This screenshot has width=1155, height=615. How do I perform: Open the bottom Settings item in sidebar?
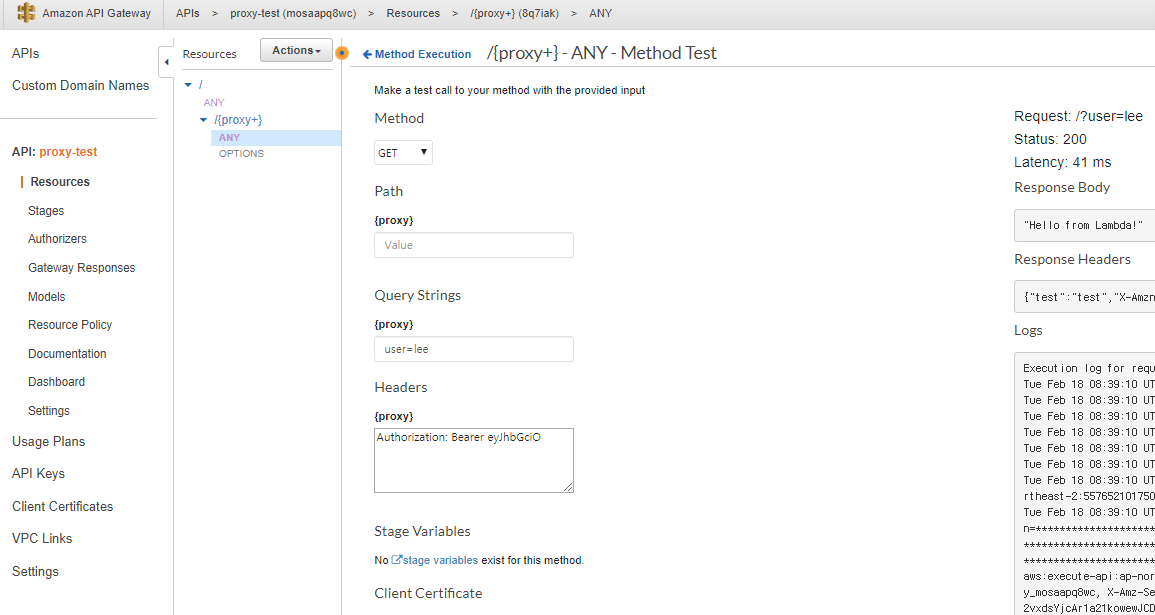(x=35, y=572)
